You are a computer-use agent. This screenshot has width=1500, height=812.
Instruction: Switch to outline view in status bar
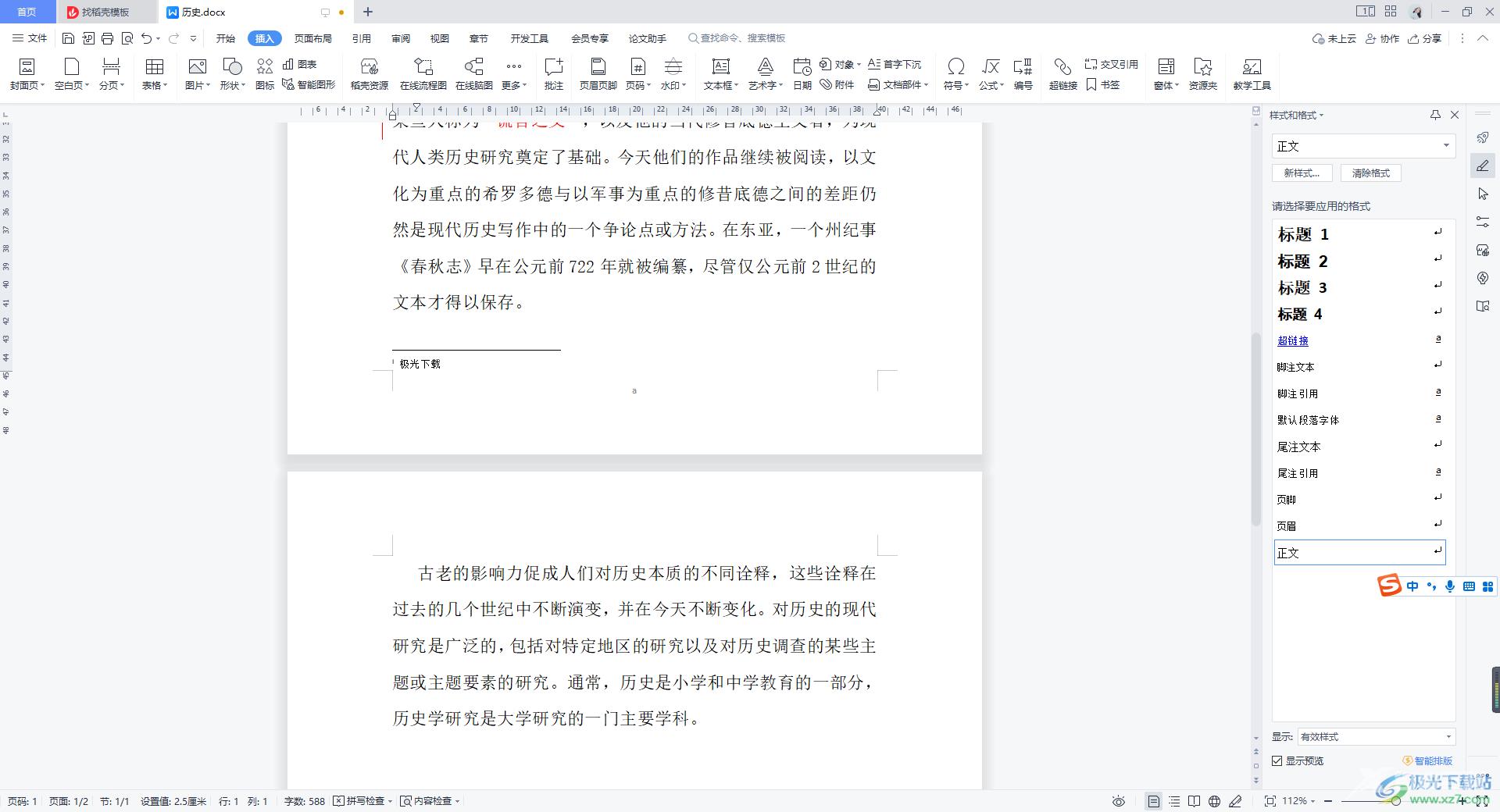tap(1174, 801)
